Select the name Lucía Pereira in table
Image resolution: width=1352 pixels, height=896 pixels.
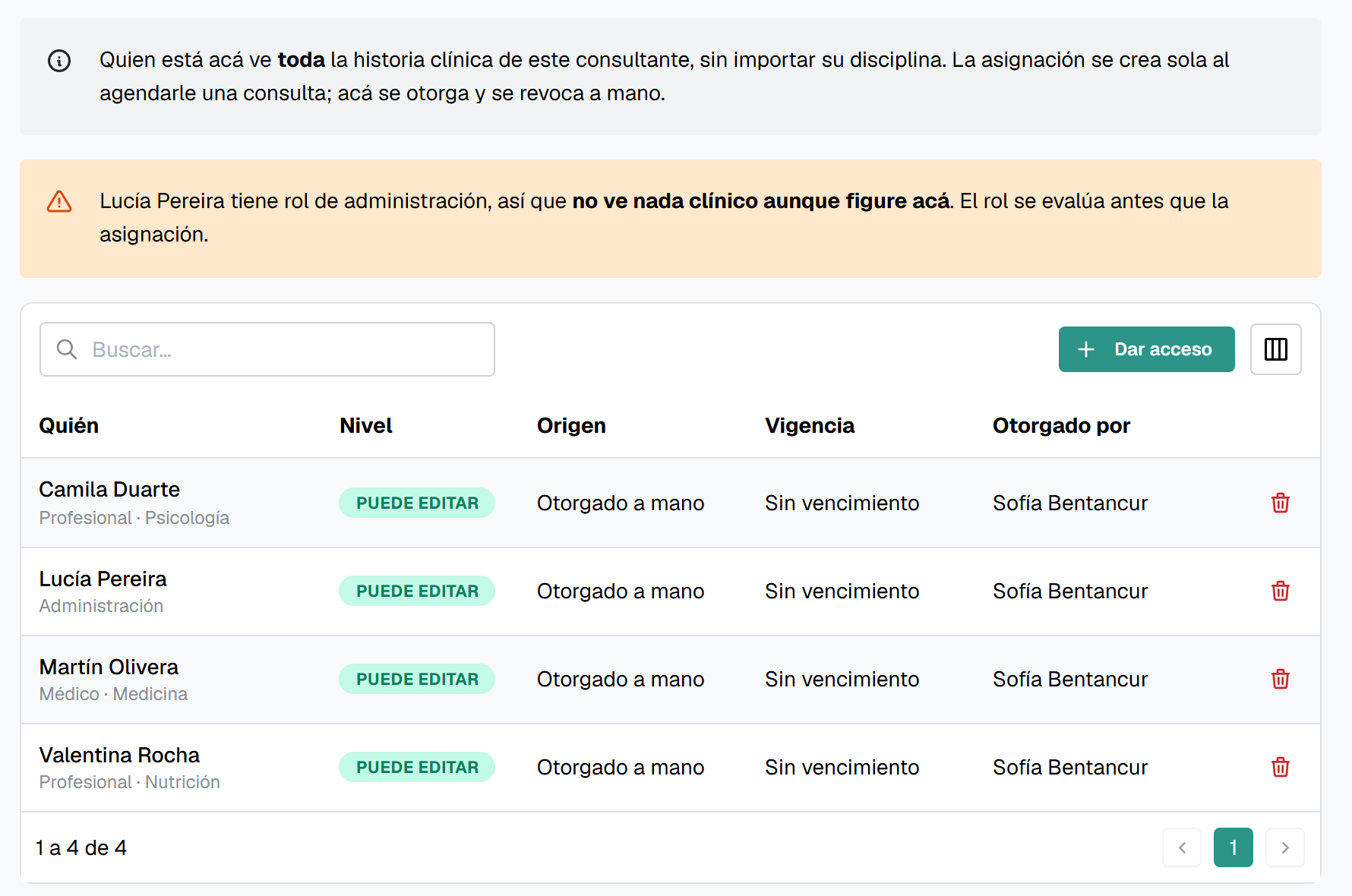[103, 579]
